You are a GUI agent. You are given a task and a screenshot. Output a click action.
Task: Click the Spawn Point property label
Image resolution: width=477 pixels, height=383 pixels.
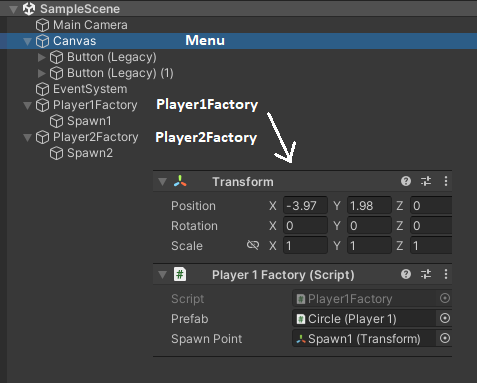[x=207, y=339]
